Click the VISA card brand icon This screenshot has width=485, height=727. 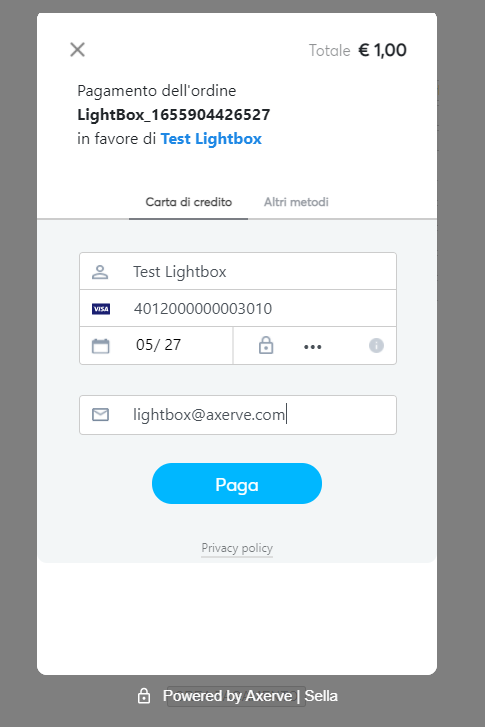(x=101, y=309)
